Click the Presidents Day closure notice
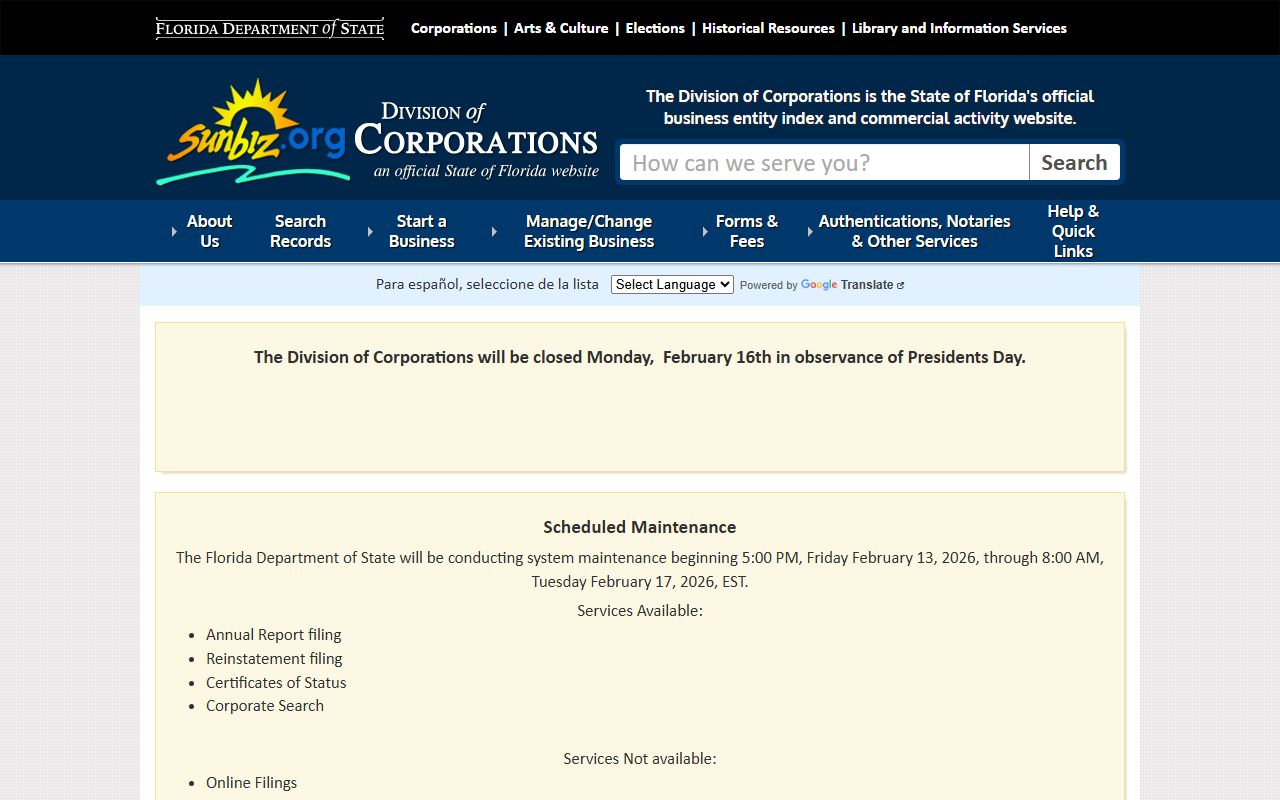Screen dimensions: 1280x800 point(640,357)
